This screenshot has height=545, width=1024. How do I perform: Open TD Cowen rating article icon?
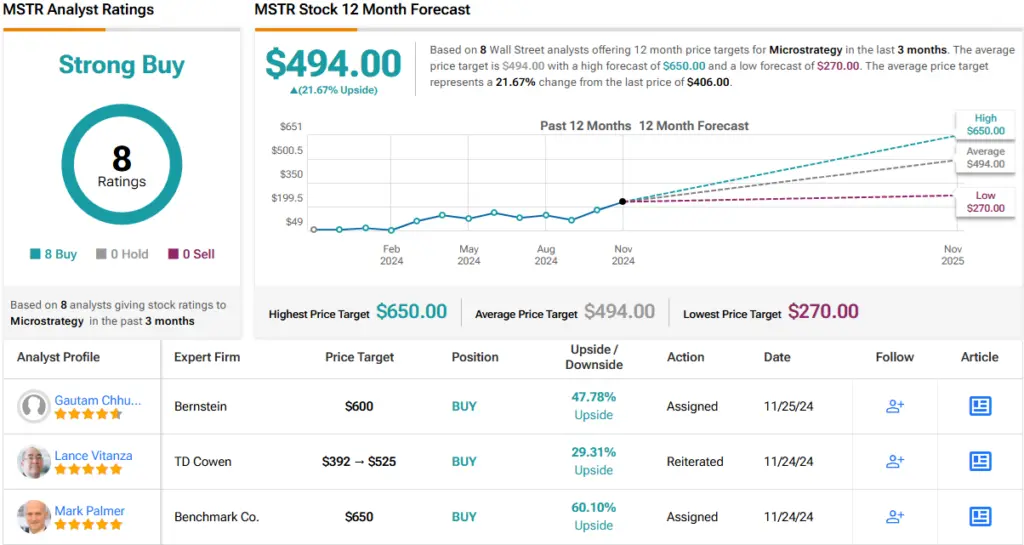[x=980, y=461]
